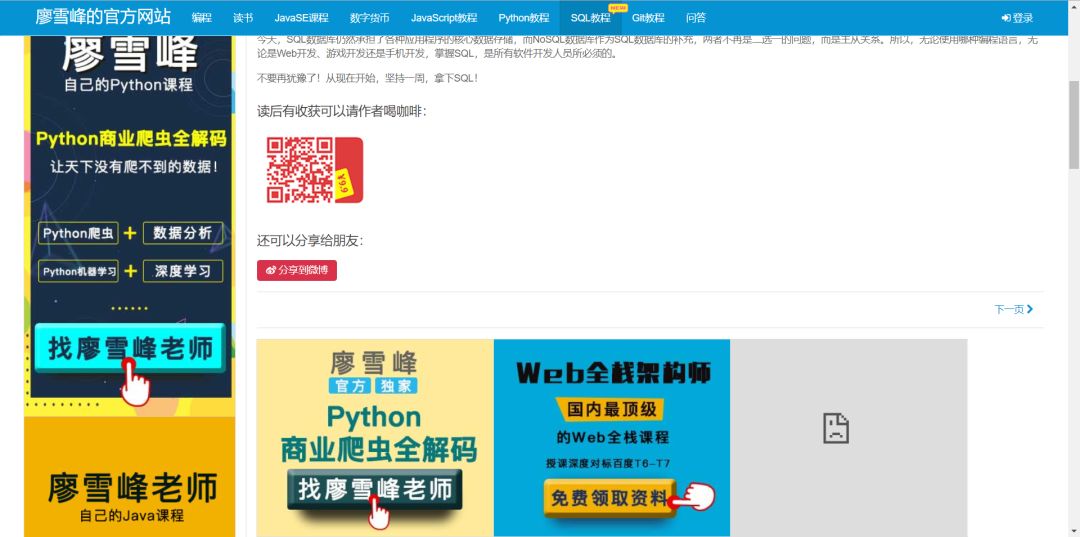
Task: Go to JavaScript教程 in navbar
Action: 444,18
